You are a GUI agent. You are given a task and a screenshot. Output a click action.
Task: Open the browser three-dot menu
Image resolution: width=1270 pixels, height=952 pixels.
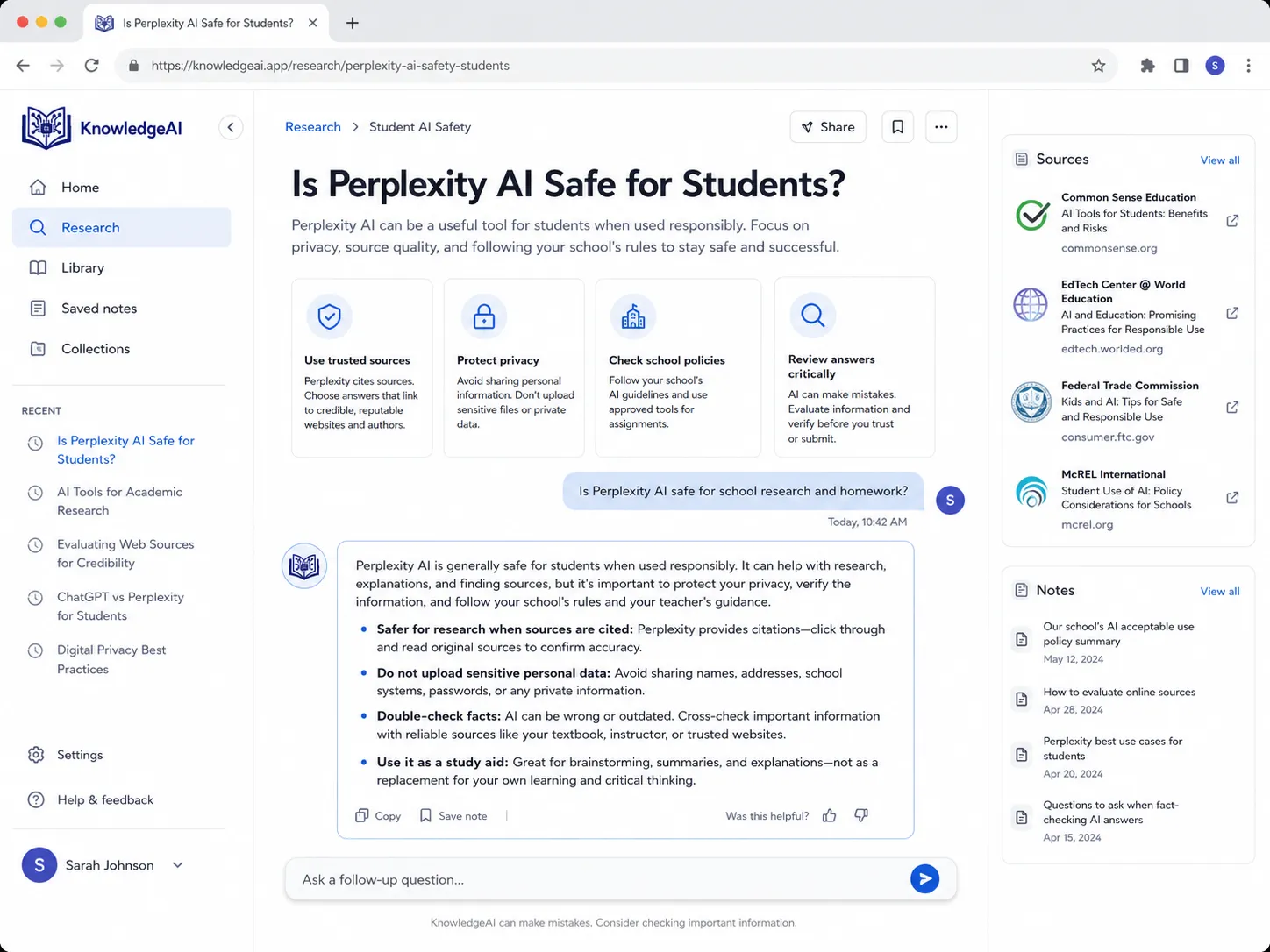[x=1248, y=66]
